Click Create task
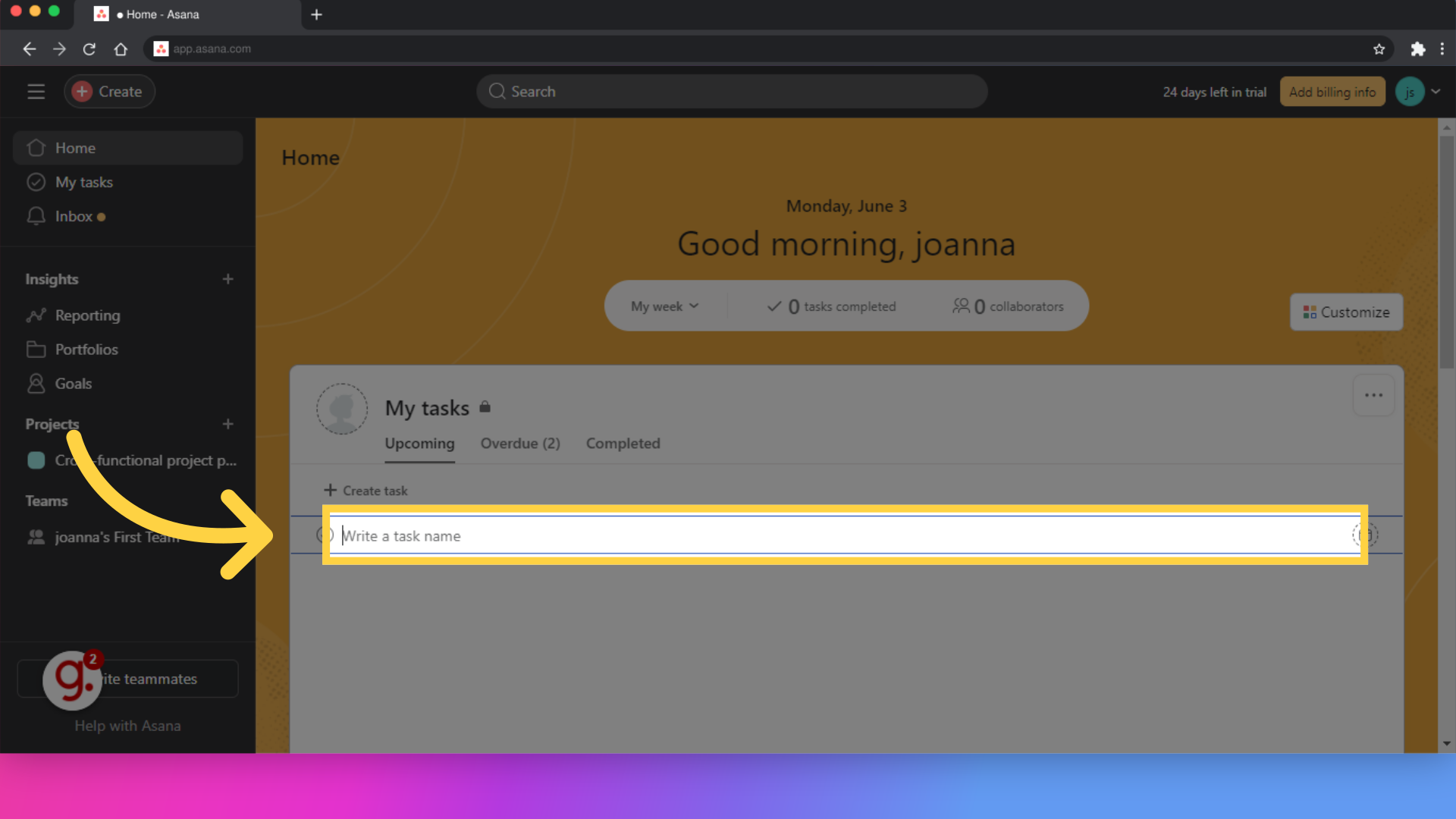 [366, 491]
